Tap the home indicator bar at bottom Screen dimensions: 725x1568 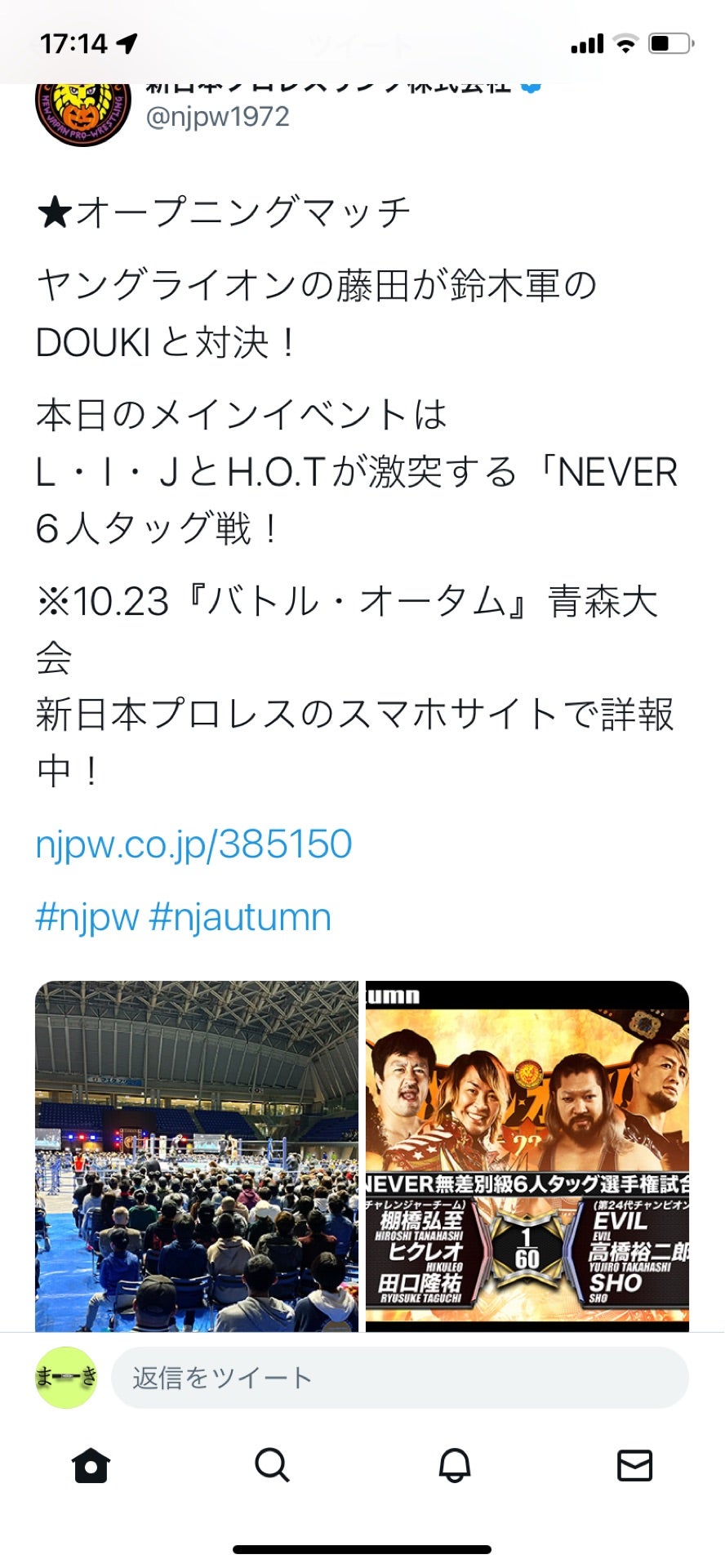(x=362, y=1549)
